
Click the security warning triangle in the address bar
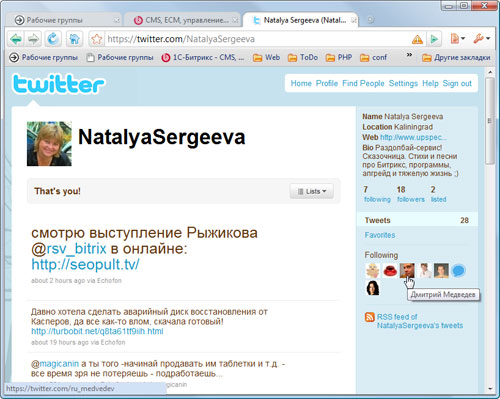tap(417, 40)
